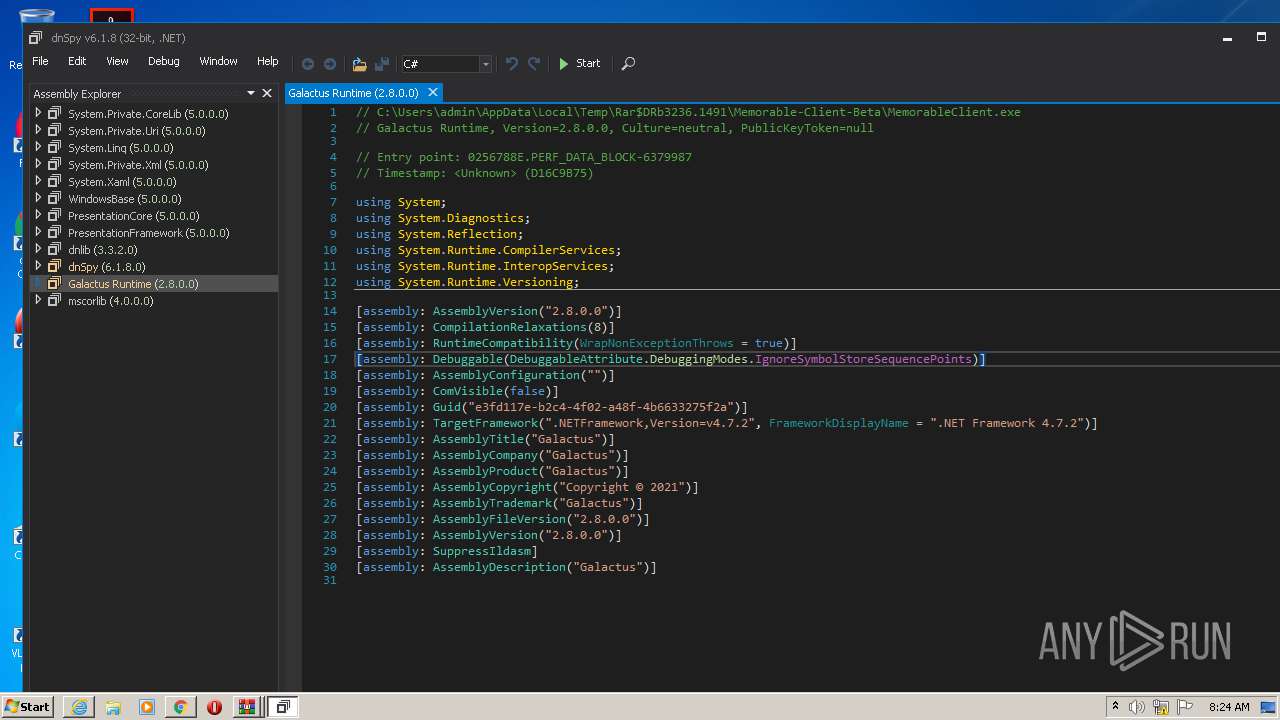Start debugging with the Start button

tap(579, 63)
